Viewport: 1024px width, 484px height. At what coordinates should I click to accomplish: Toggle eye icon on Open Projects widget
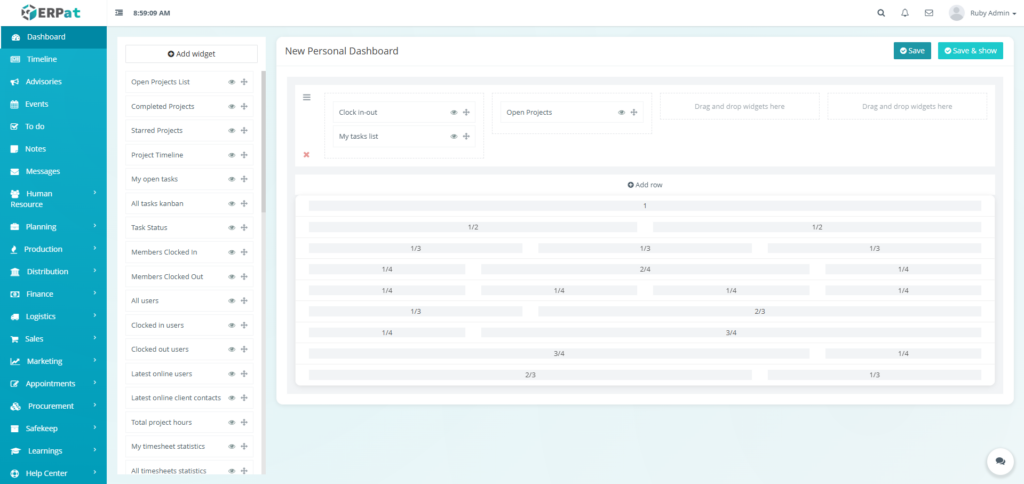[622, 112]
